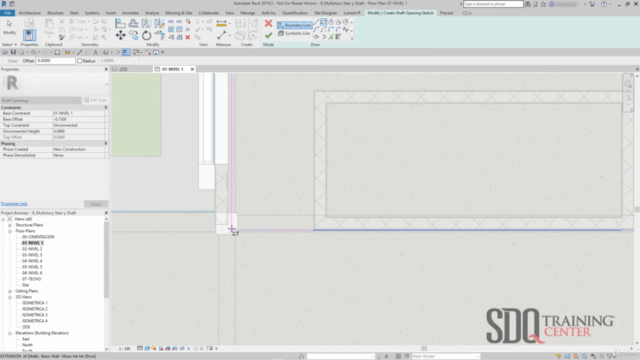This screenshot has height=360, width=640.
Task: Select the Boundary Line mode
Action: 294,25
